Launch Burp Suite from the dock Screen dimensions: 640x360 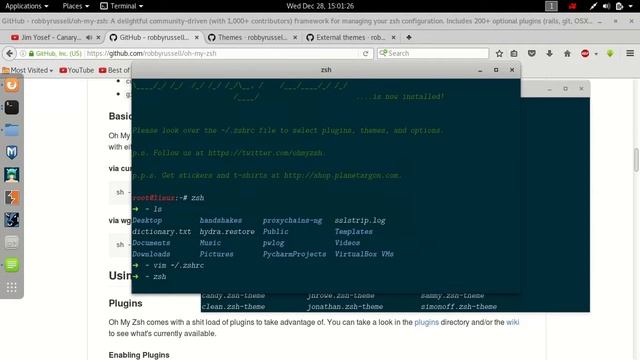pyautogui.click(x=11, y=198)
